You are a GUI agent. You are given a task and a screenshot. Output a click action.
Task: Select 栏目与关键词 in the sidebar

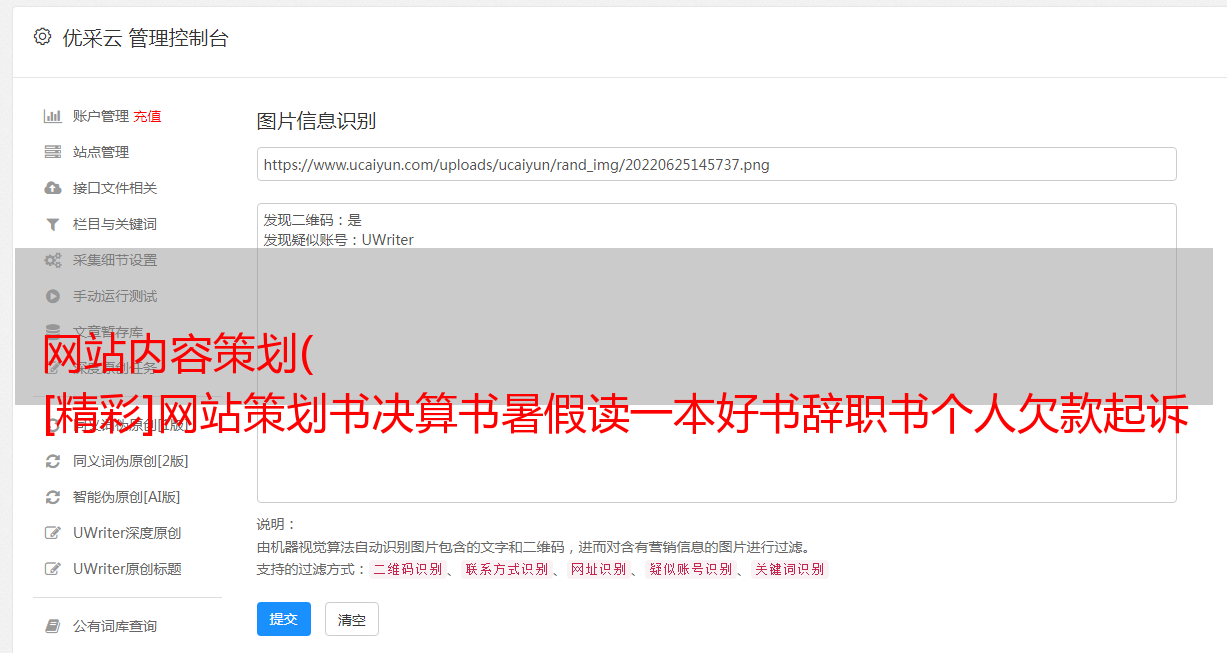tap(115, 224)
